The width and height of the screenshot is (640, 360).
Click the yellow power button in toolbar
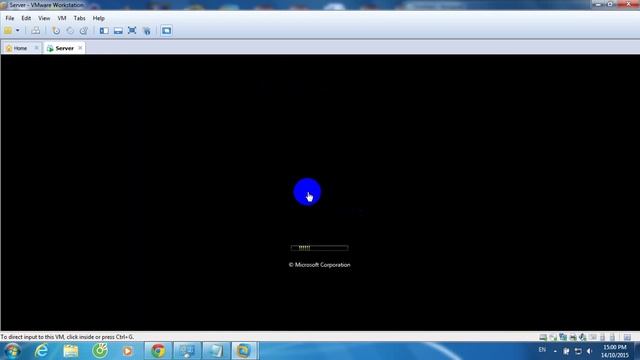point(8,31)
